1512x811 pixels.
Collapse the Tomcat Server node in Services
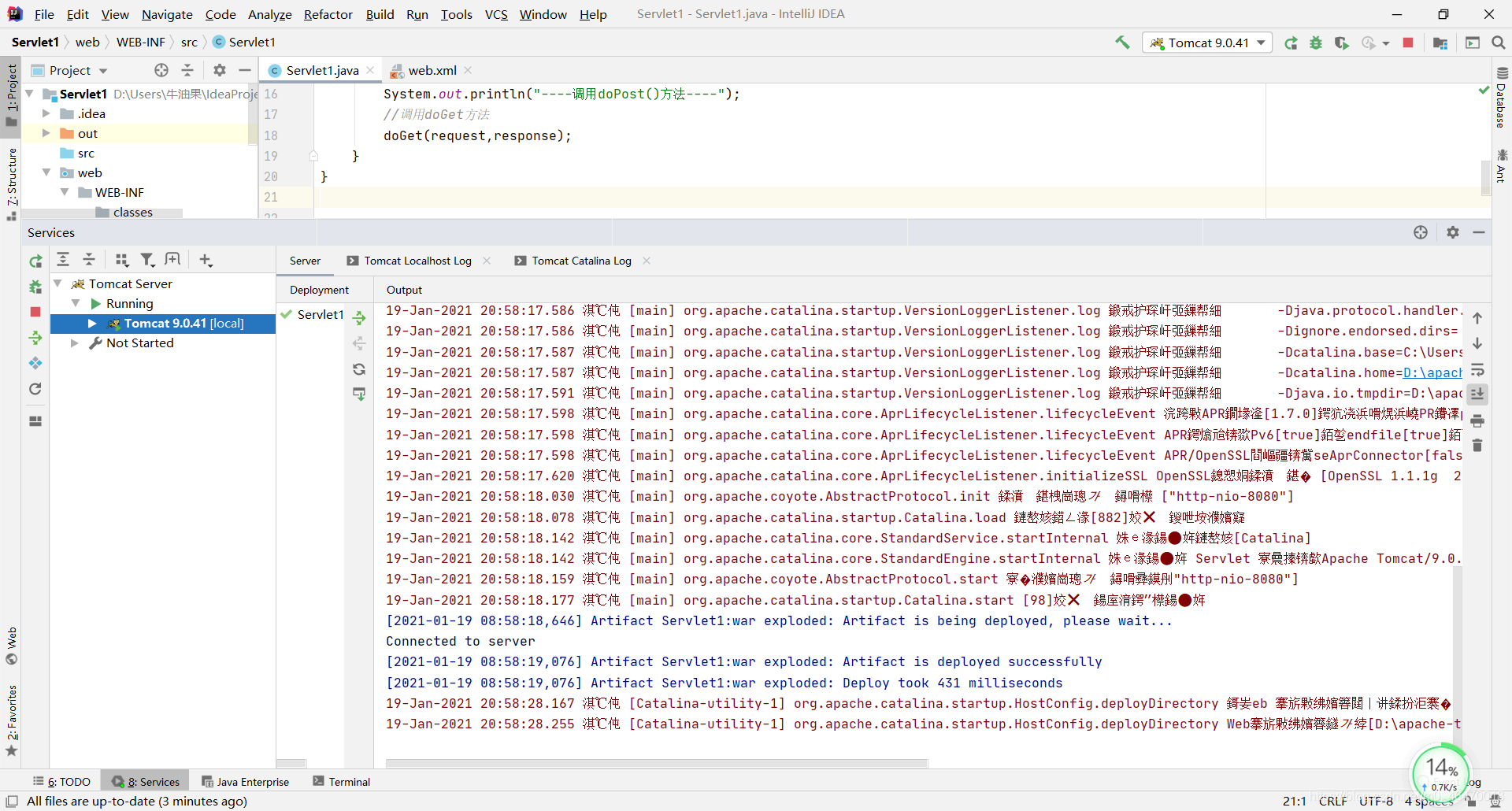(57, 283)
